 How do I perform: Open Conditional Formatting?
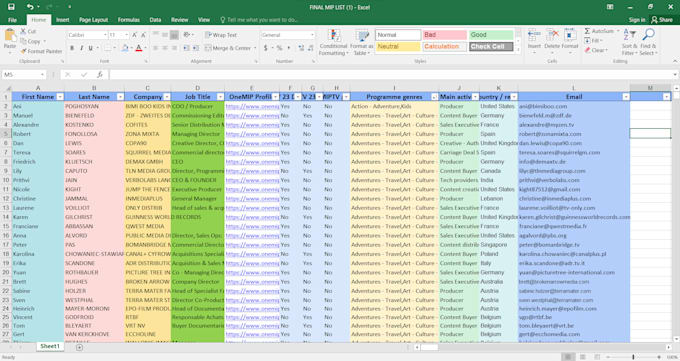[x=333, y=42]
